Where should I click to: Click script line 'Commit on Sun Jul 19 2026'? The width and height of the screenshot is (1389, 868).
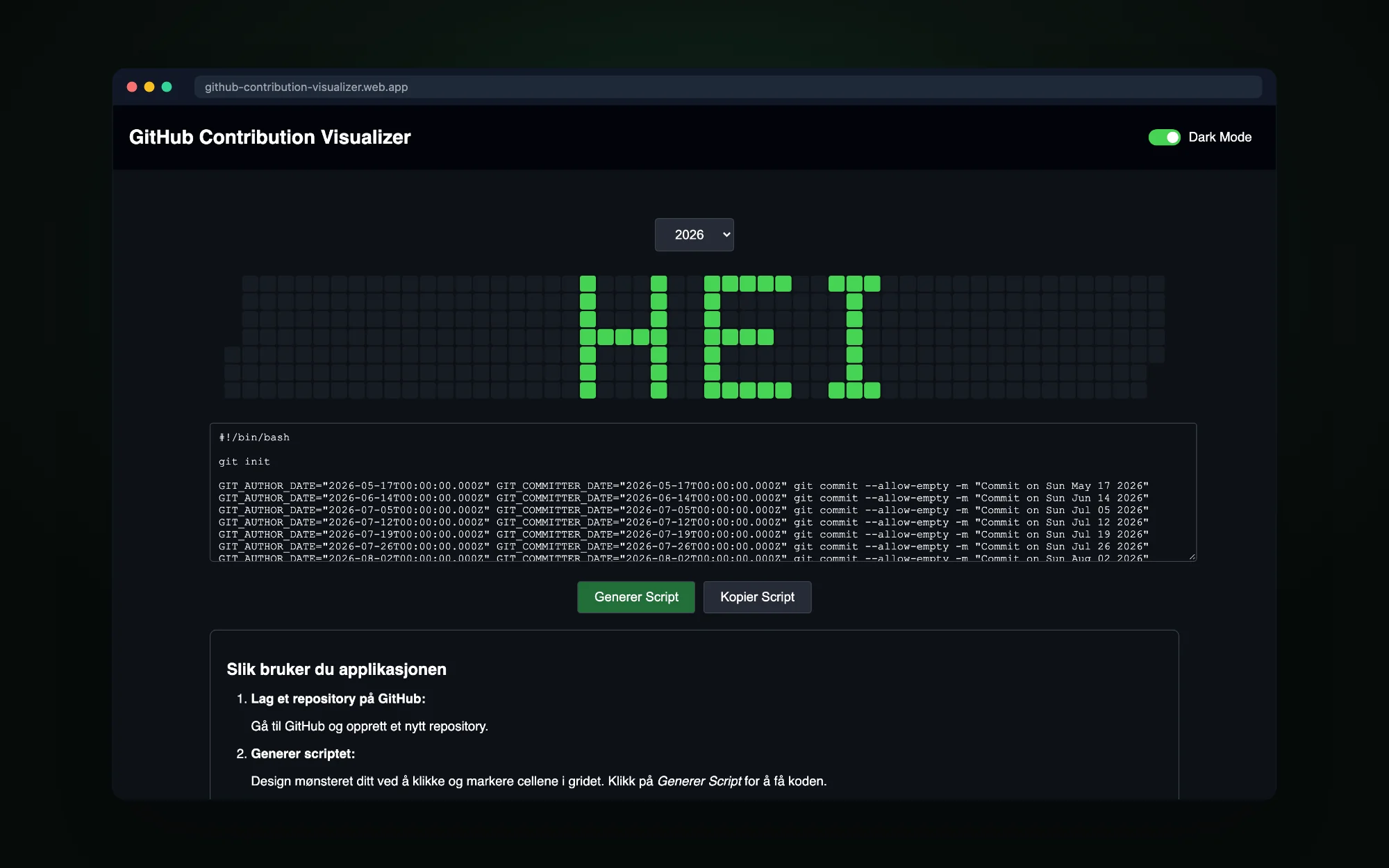(683, 535)
